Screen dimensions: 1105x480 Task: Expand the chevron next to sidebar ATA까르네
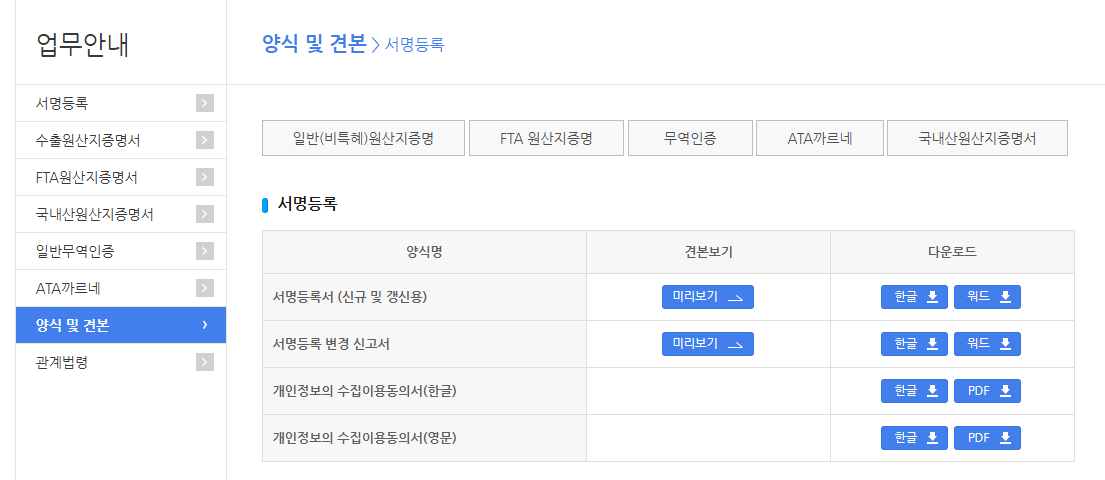(x=204, y=288)
